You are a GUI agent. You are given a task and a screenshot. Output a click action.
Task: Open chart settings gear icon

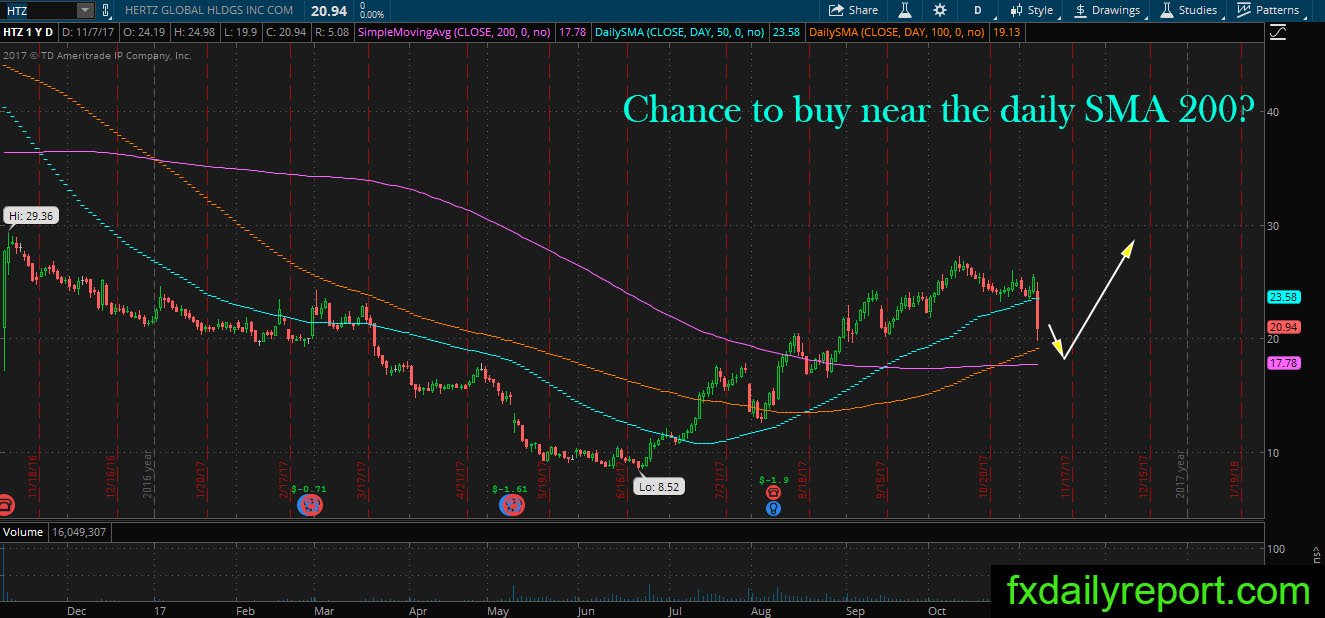pos(939,10)
